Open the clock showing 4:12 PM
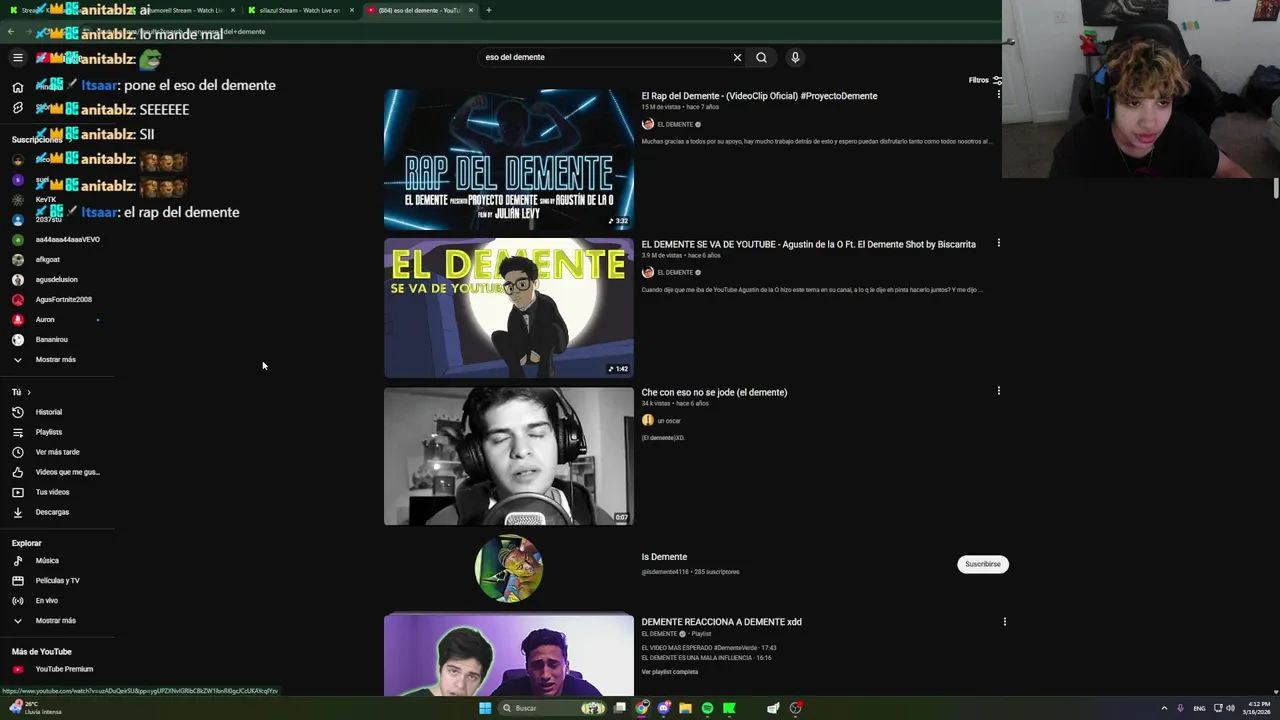 (1259, 708)
